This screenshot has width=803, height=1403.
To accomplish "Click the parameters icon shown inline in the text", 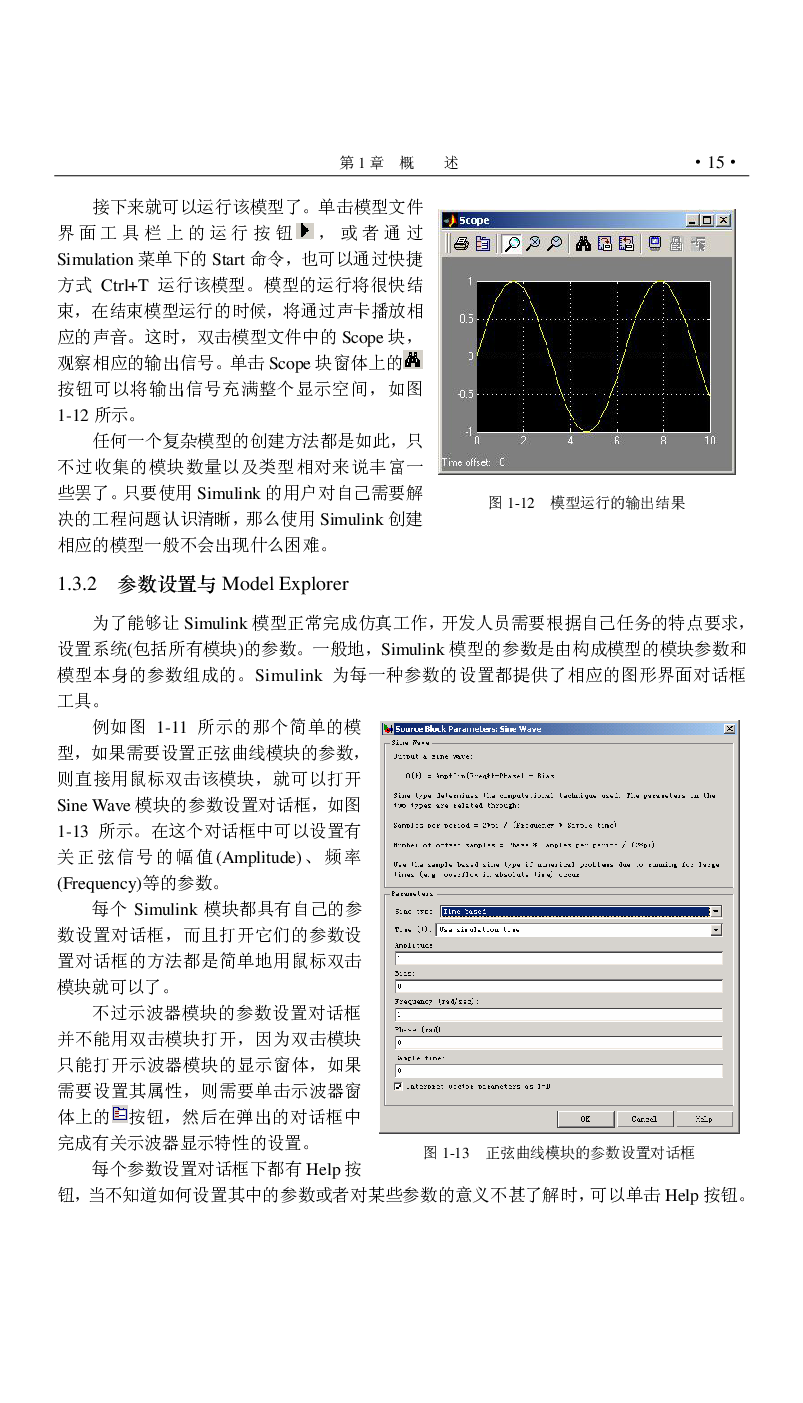I will pyautogui.click(x=120, y=1113).
